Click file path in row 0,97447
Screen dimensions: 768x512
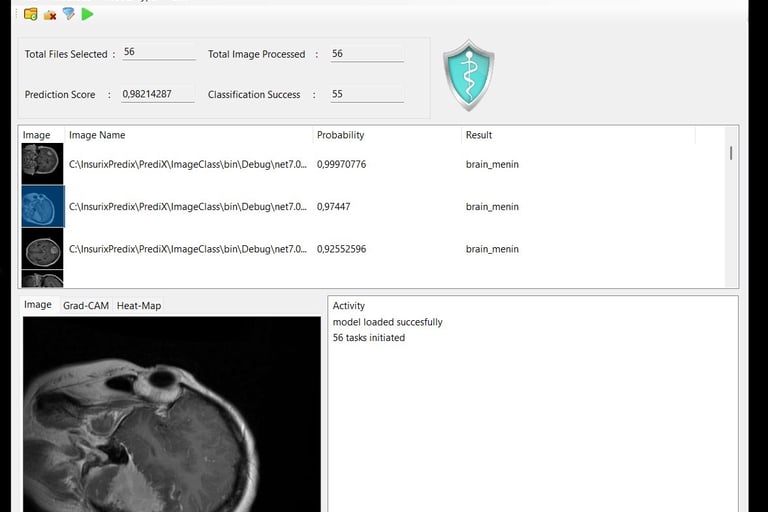pyautogui.click(x=188, y=207)
